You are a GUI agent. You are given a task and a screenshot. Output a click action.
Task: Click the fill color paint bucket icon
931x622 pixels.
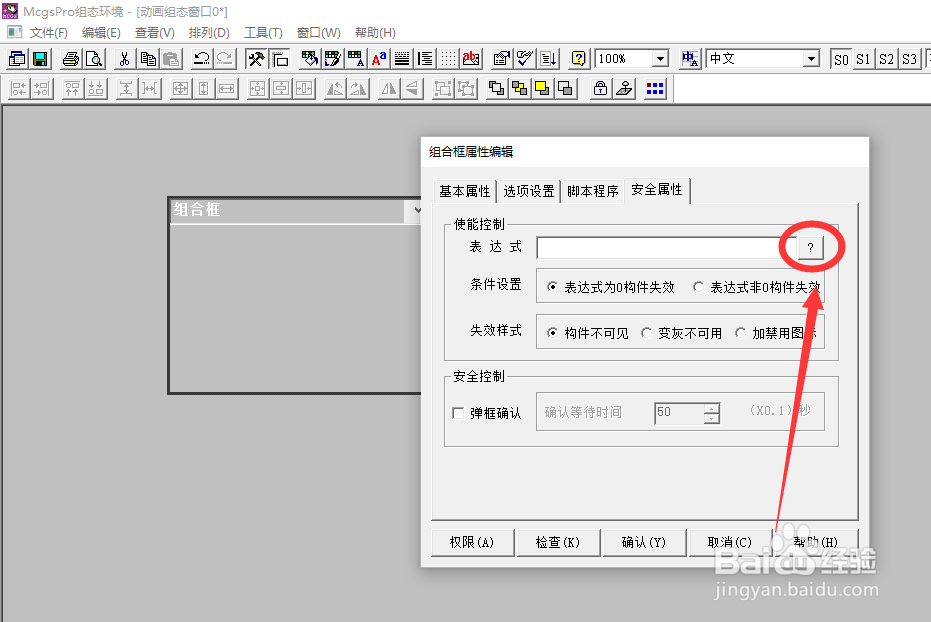309,59
